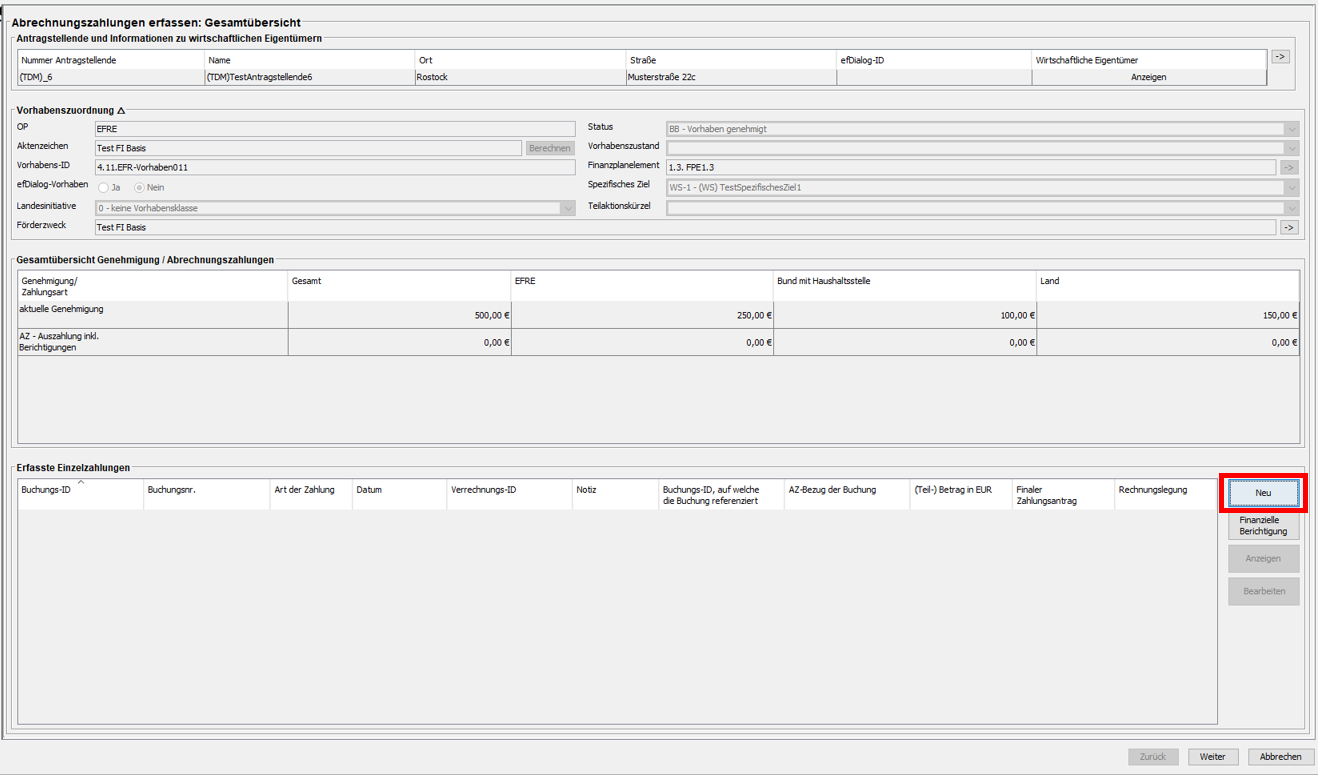Click the Neu button
1318x775 pixels.
pyautogui.click(x=1263, y=493)
